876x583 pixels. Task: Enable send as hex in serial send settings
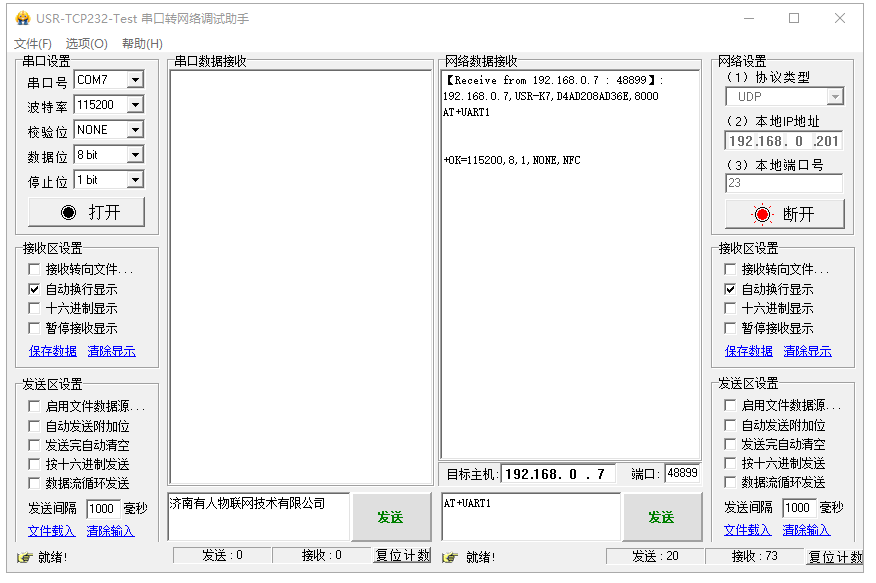[x=35, y=464]
